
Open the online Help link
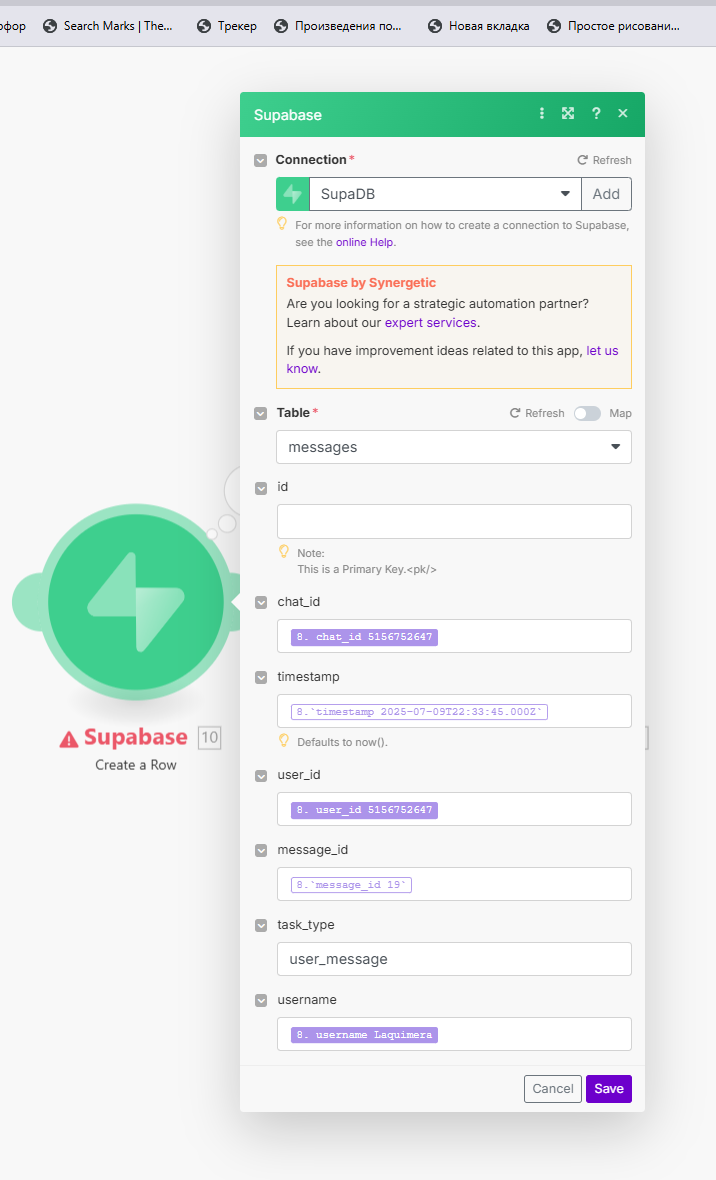point(365,242)
